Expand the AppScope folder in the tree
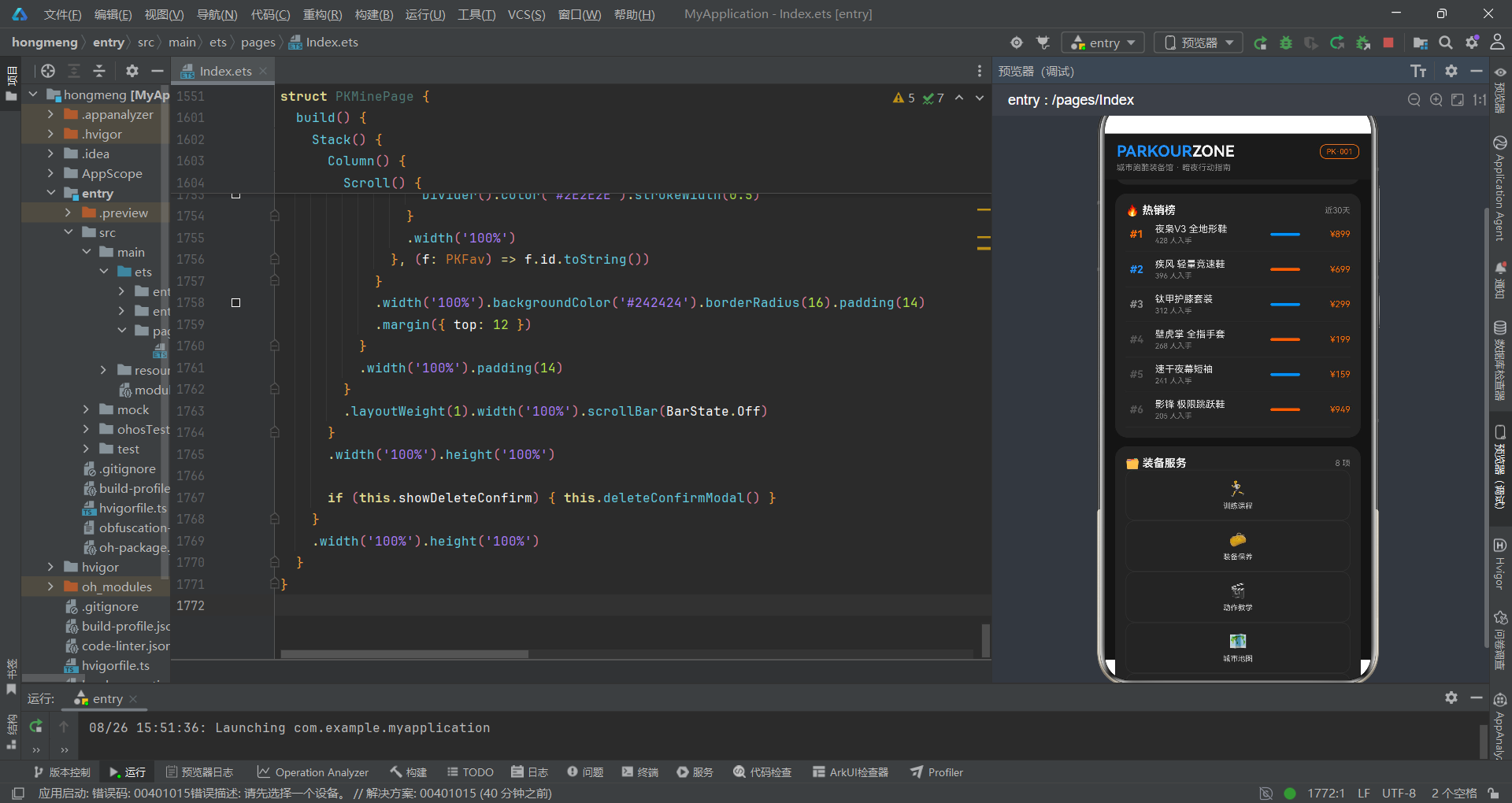 (x=50, y=173)
